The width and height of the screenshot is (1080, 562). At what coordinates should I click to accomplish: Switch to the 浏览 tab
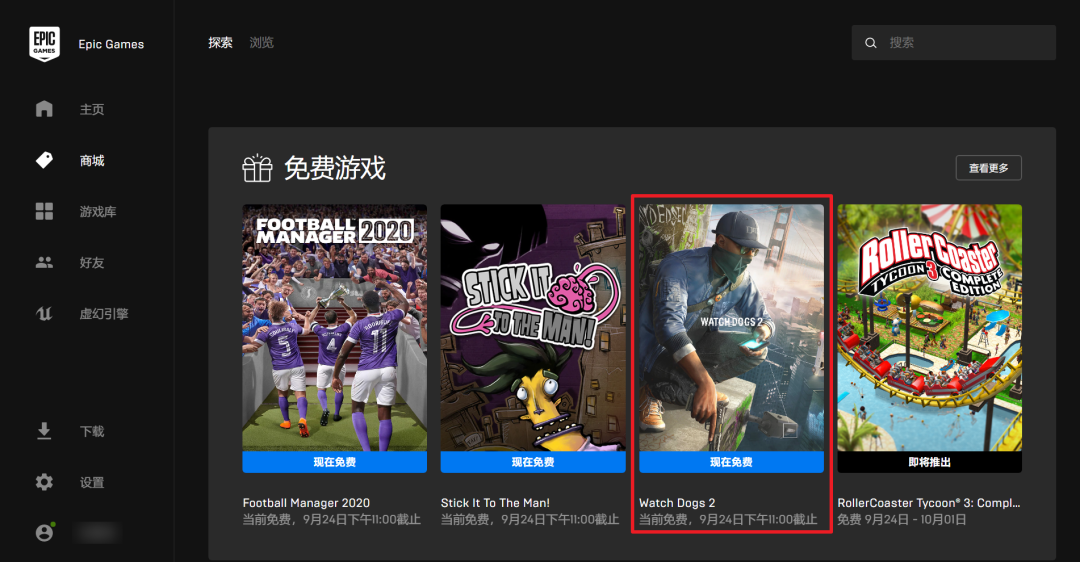262,43
